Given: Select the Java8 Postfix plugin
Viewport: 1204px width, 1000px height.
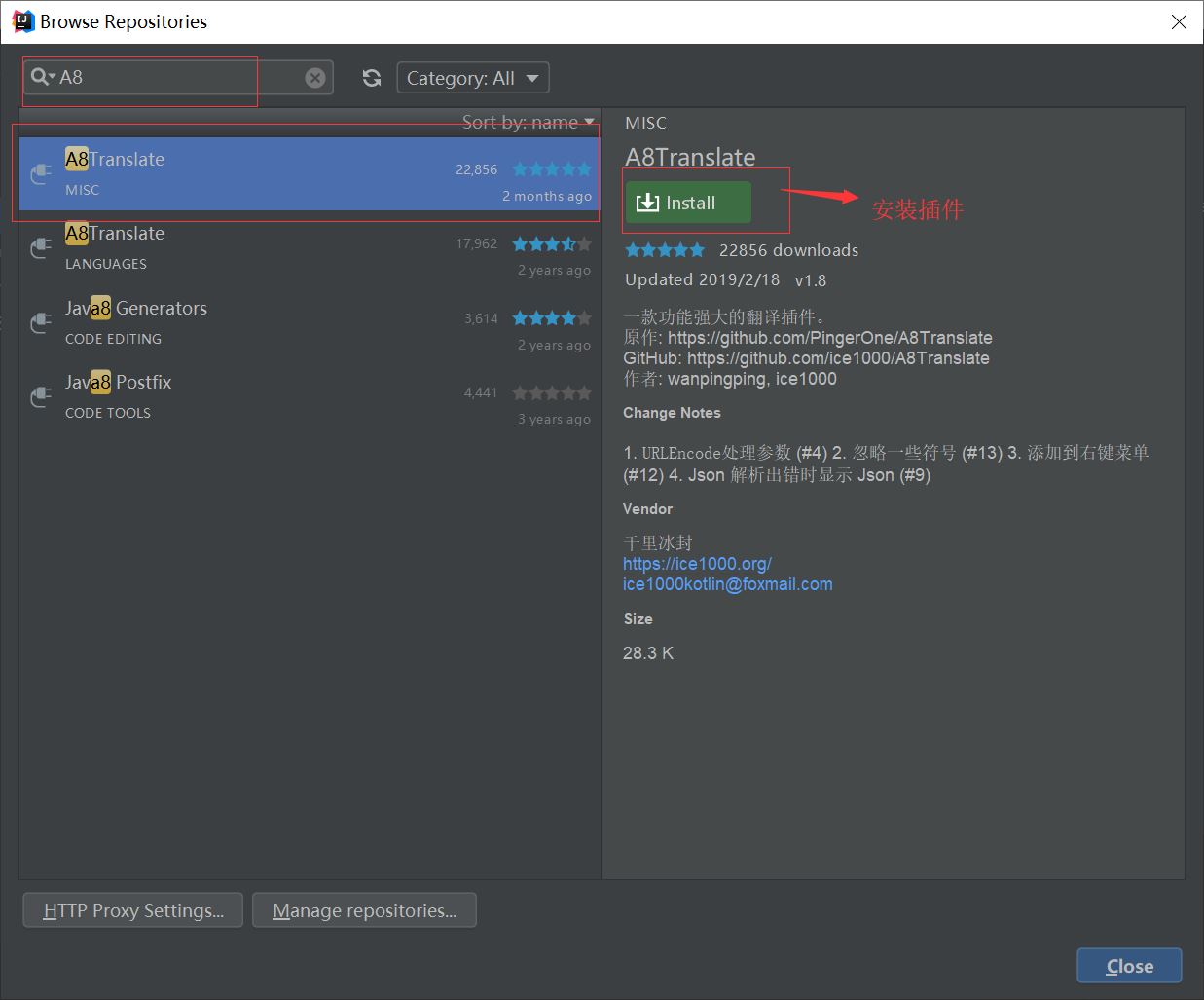Looking at the screenshot, I should point(310,396).
